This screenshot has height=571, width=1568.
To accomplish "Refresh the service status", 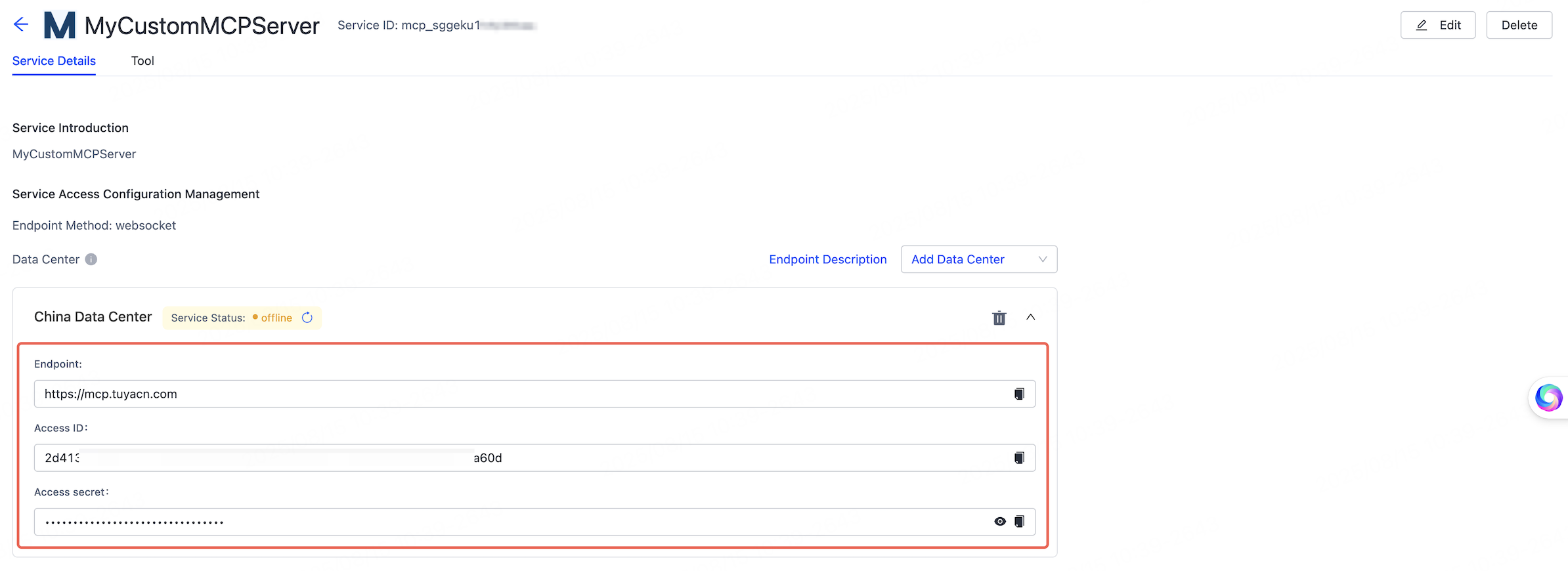I will point(307,318).
